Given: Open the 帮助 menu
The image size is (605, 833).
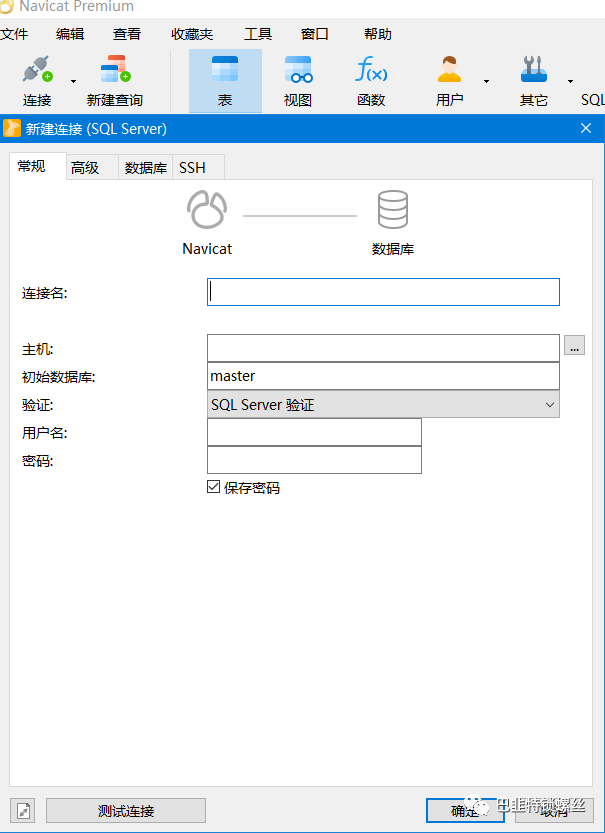Looking at the screenshot, I should [378, 34].
